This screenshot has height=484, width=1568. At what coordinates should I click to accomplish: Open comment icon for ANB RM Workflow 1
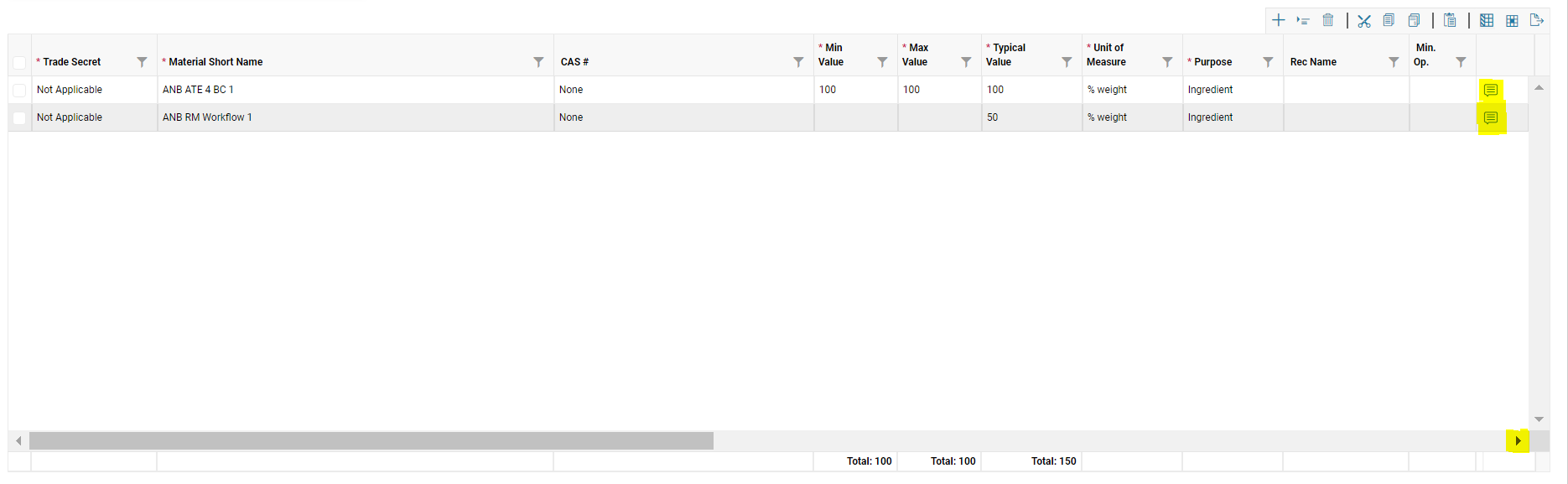click(1490, 118)
